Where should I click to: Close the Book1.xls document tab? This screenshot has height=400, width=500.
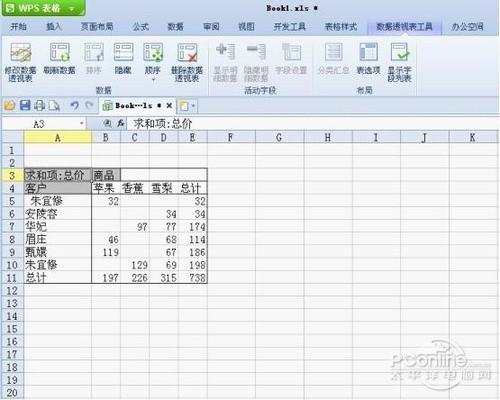[169, 106]
